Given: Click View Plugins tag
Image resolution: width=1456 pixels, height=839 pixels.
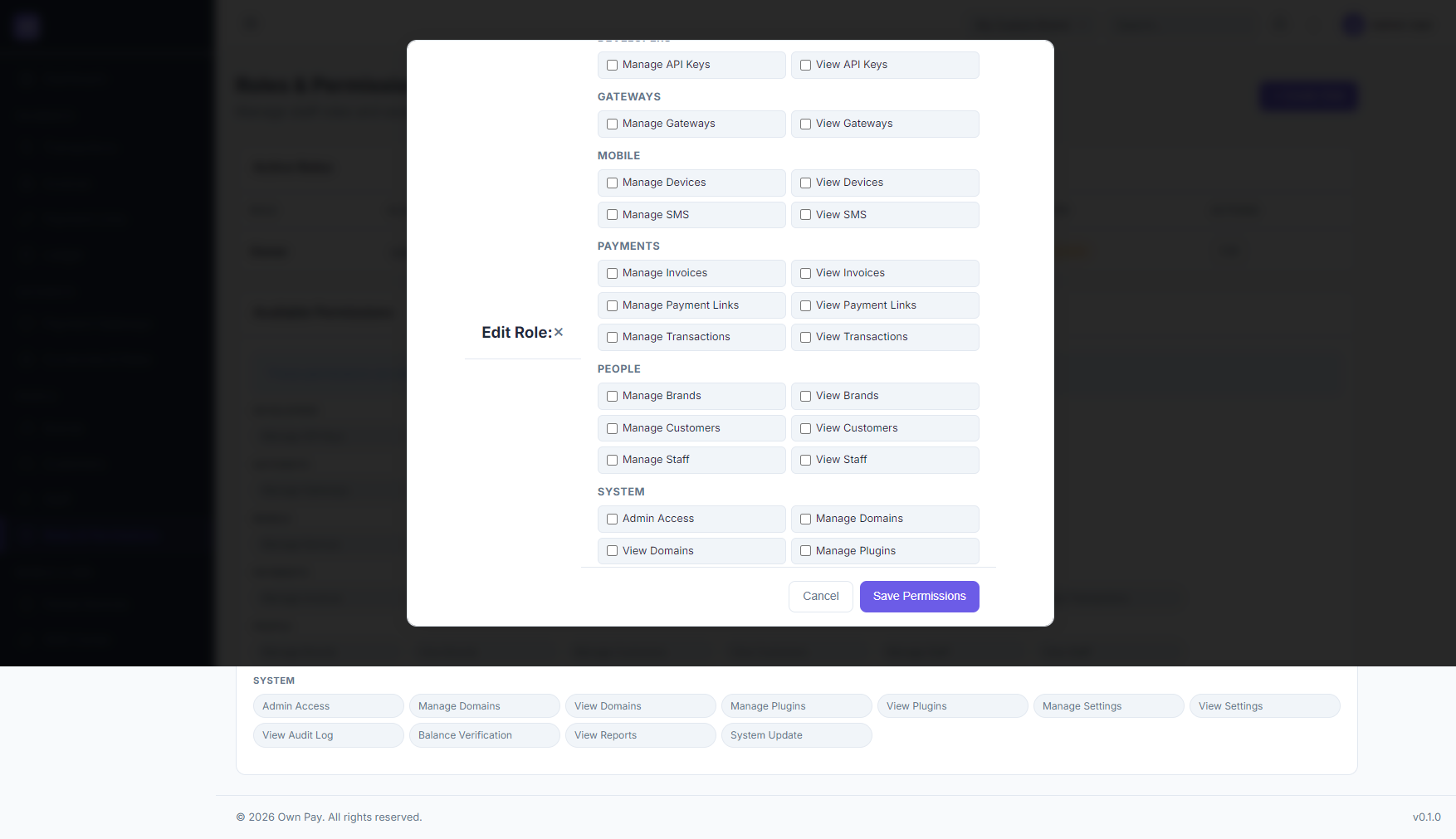Looking at the screenshot, I should tap(953, 706).
